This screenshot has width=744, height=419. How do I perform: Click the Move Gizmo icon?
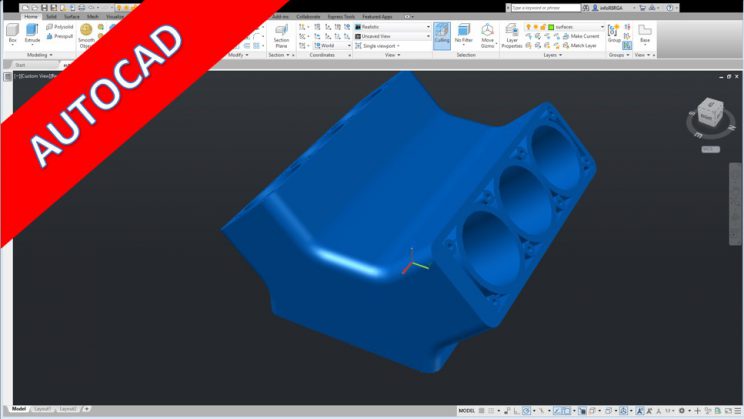pyautogui.click(x=487, y=35)
